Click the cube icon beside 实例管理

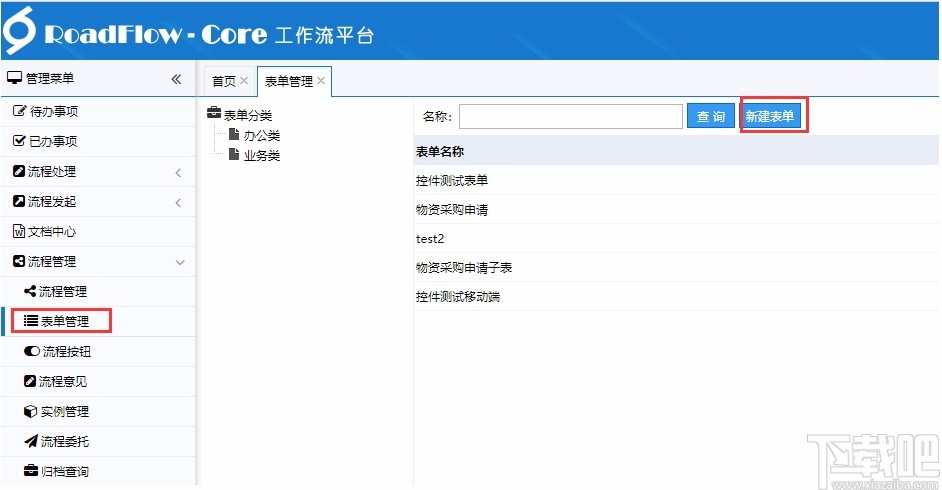click(31, 411)
